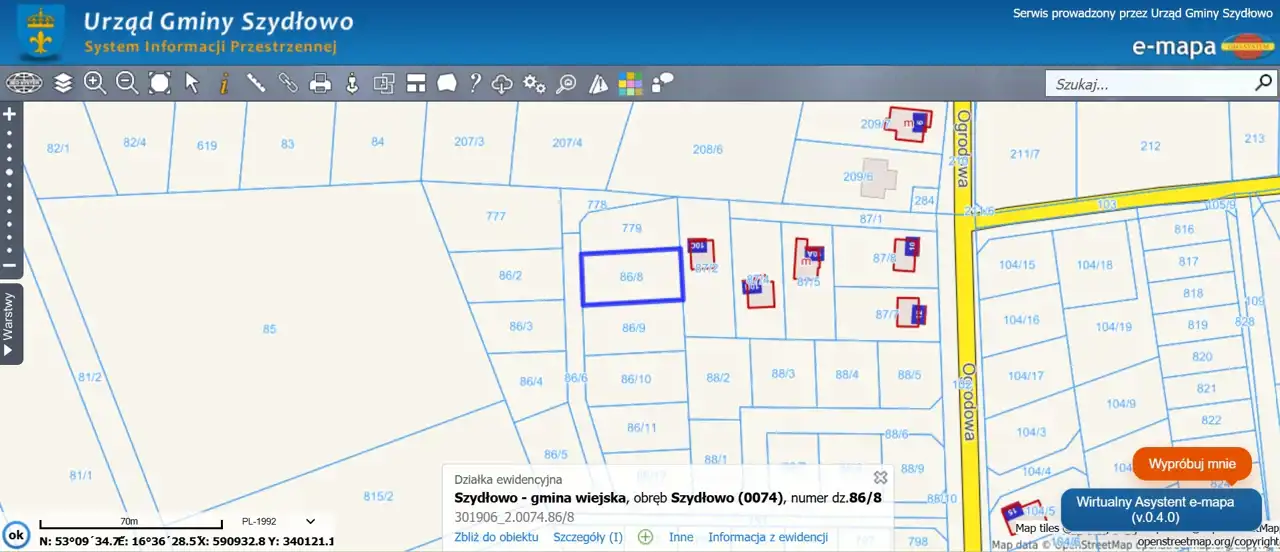Image resolution: width=1280 pixels, height=552 pixels.
Task: Click the round ok button
Action: click(x=15, y=535)
